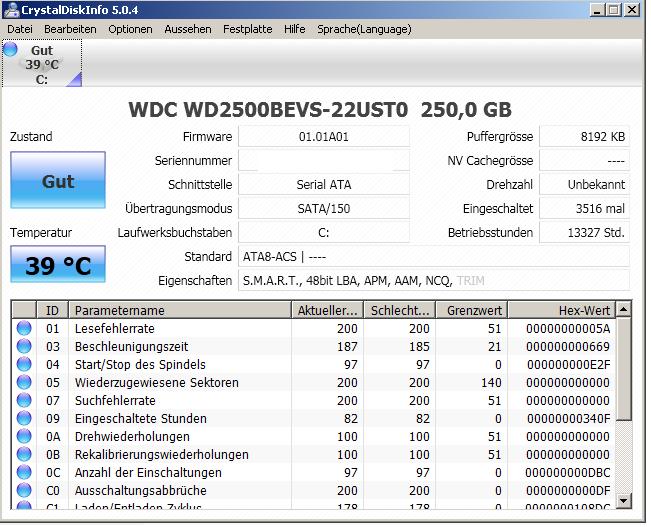Click the Eigenschaften field with S.M.A.R.T.
This screenshot has height=527, width=651.
click(434, 281)
